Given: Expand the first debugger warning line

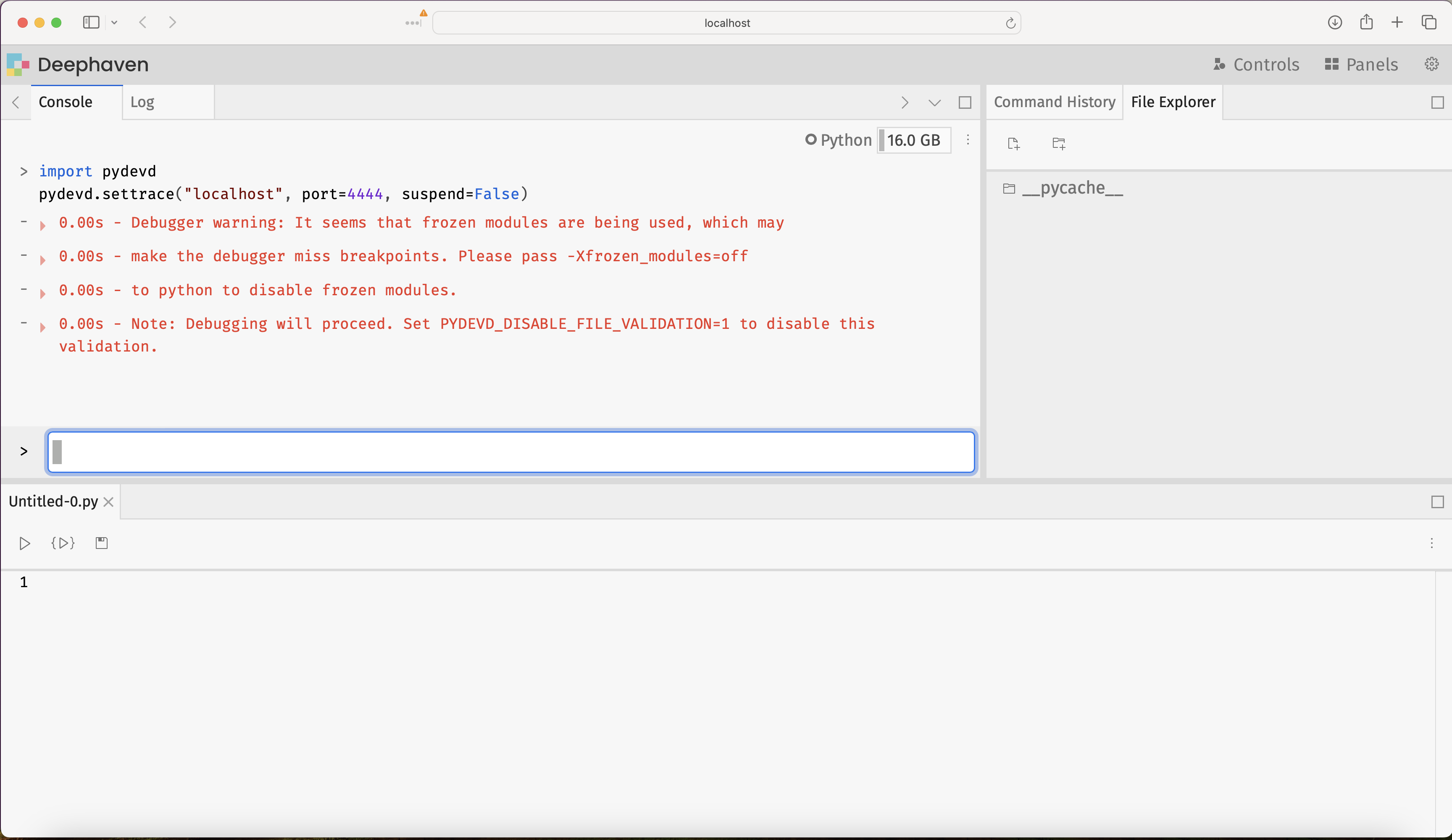Looking at the screenshot, I should click(42, 225).
